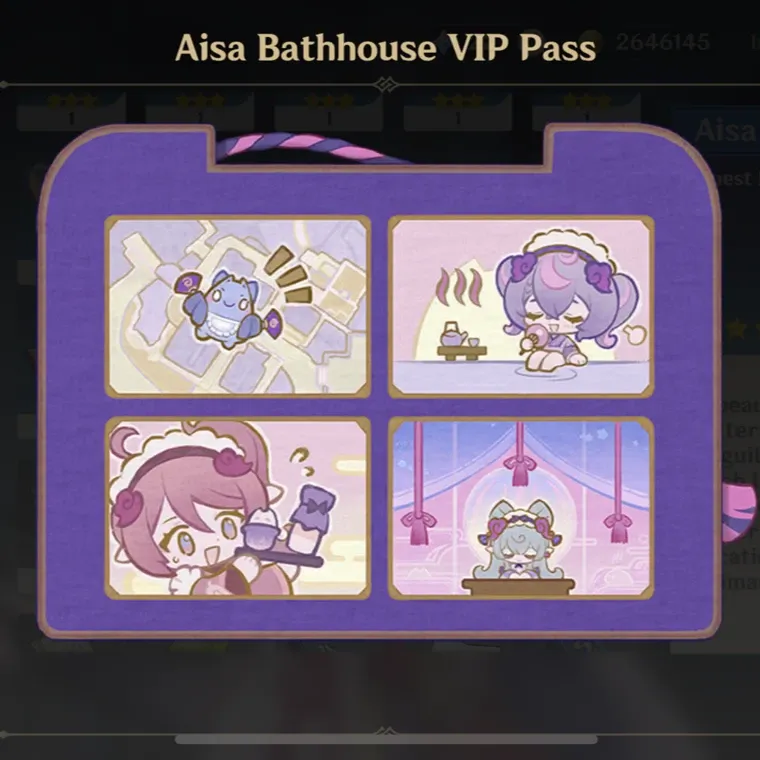Viewport: 760px width, 760px height.
Task: Select the tea serving panel
Action: 238,508
